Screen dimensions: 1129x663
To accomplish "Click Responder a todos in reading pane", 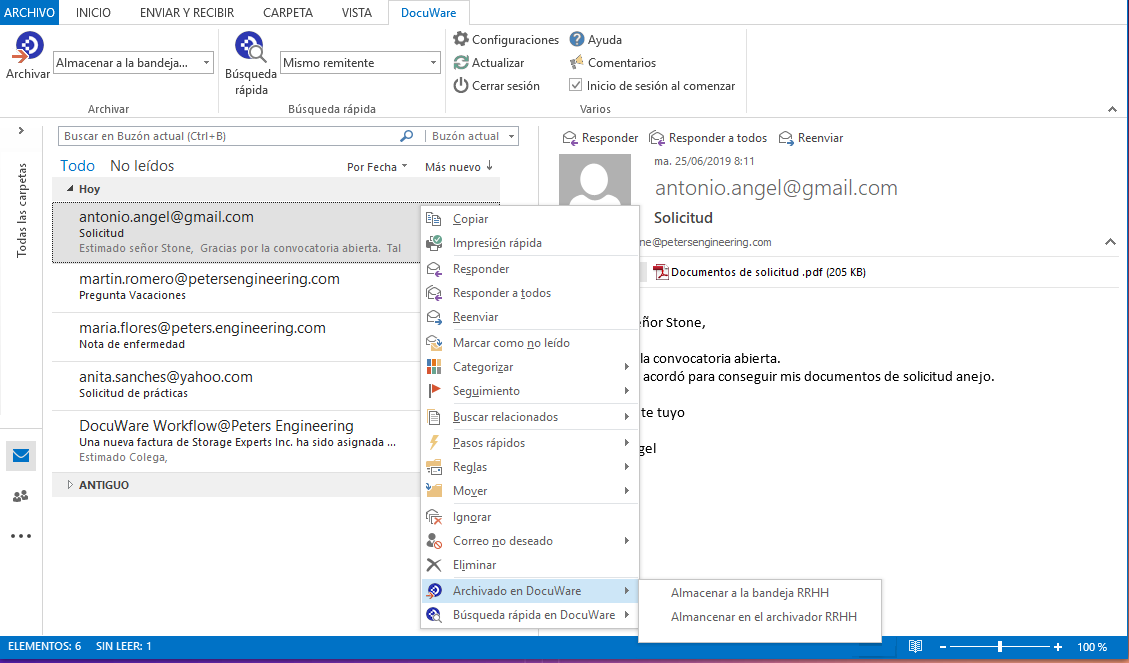I will click(708, 138).
